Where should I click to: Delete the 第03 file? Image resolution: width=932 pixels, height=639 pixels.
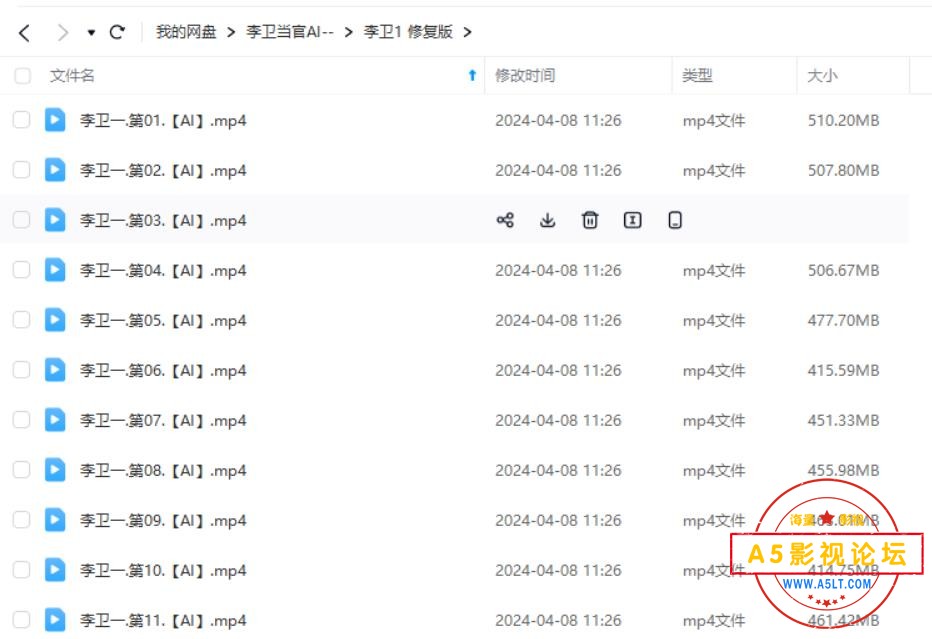590,220
